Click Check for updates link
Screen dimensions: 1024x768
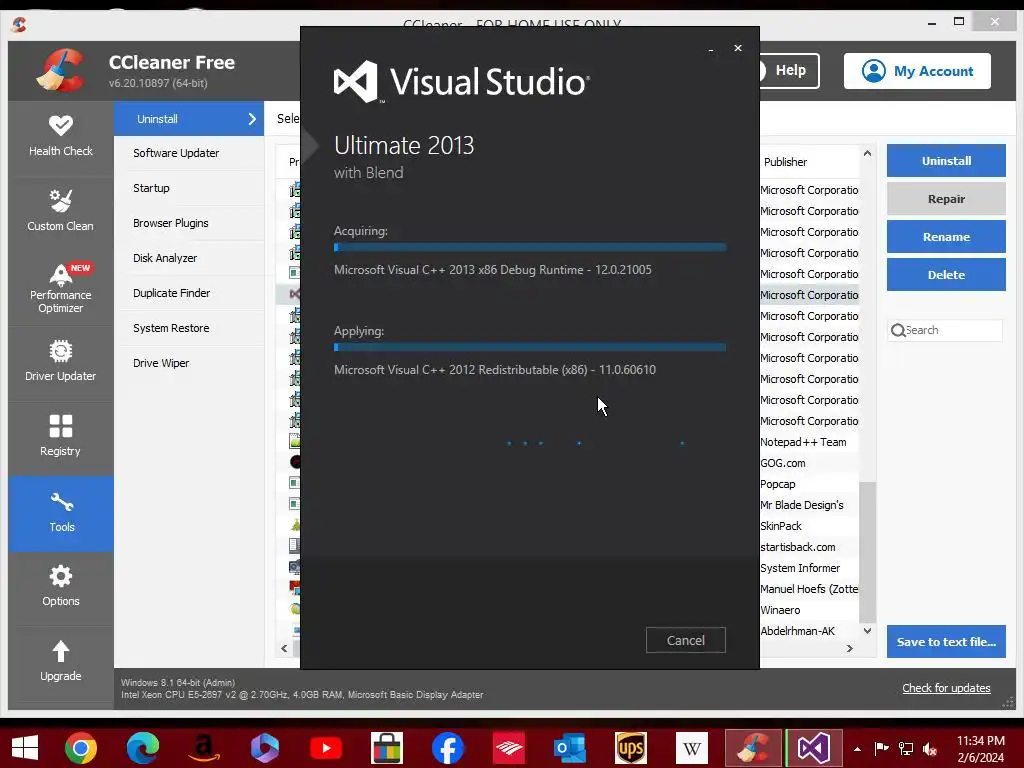(946, 688)
